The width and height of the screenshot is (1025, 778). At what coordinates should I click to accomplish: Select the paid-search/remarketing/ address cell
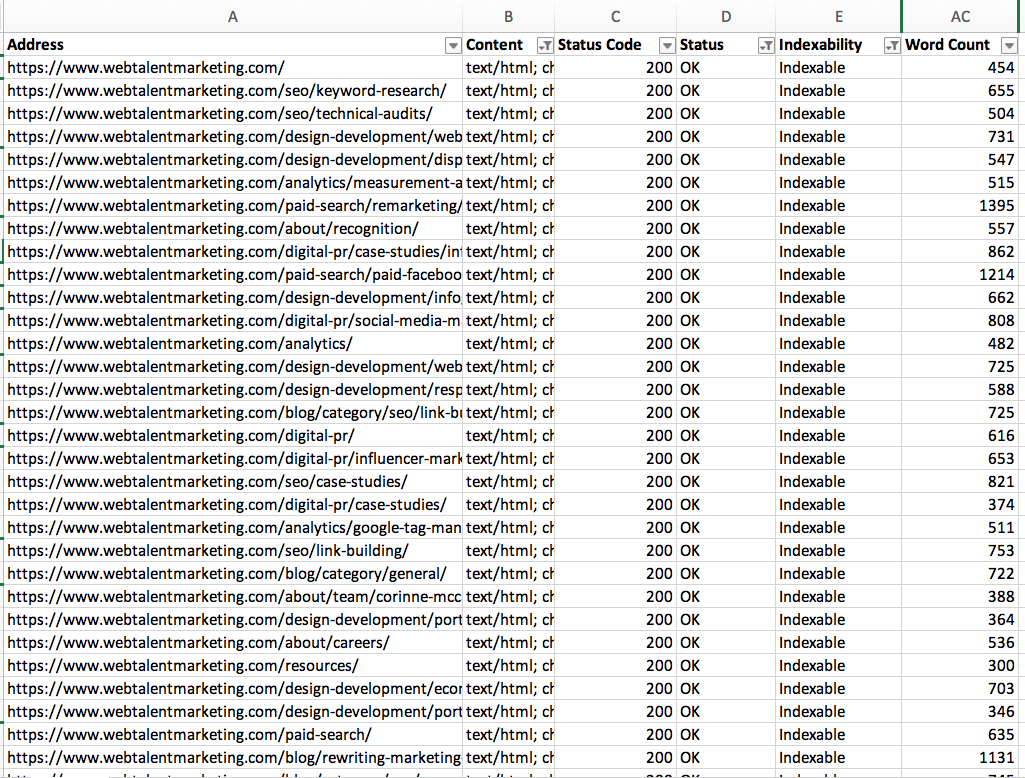233,206
